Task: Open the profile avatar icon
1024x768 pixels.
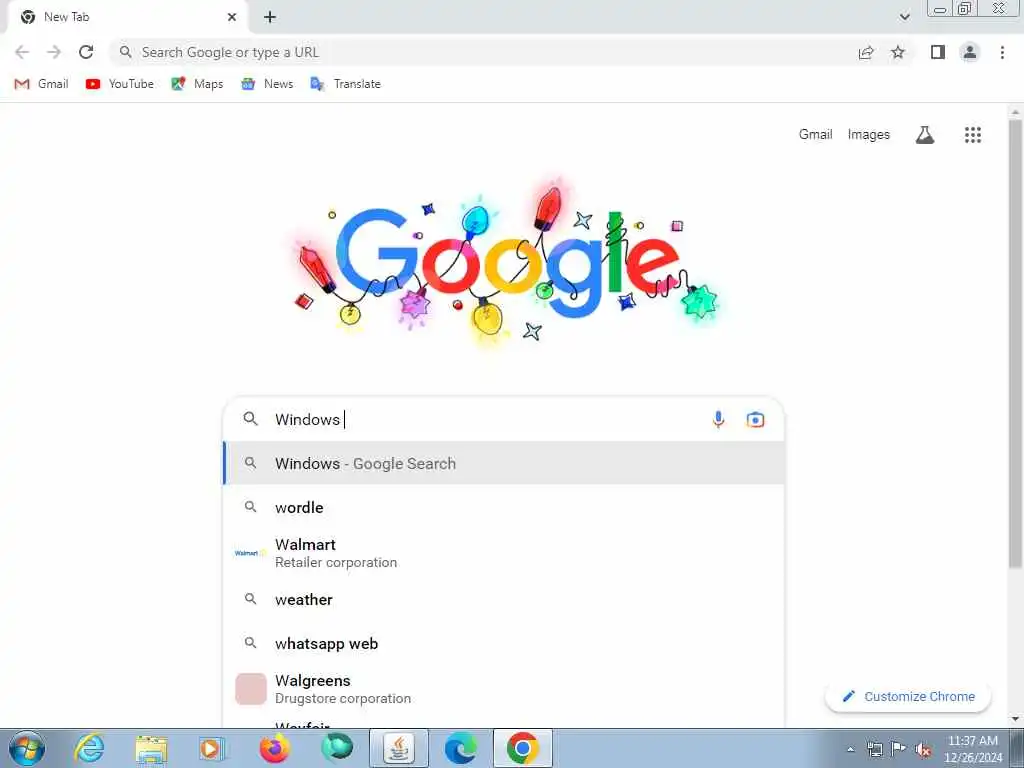Action: coord(970,52)
